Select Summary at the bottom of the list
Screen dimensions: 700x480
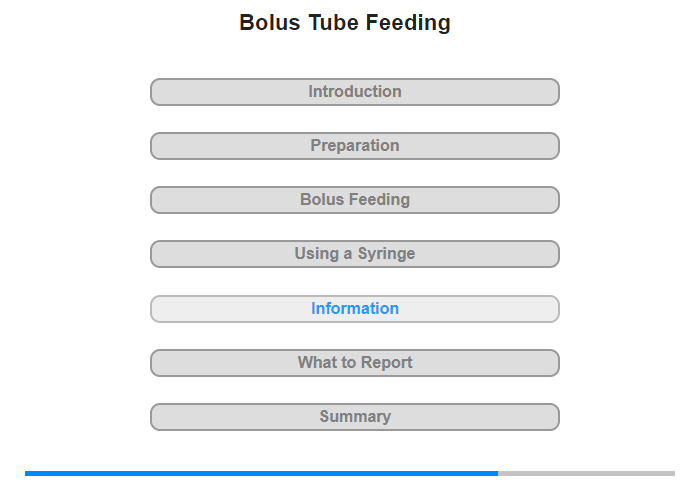point(354,417)
